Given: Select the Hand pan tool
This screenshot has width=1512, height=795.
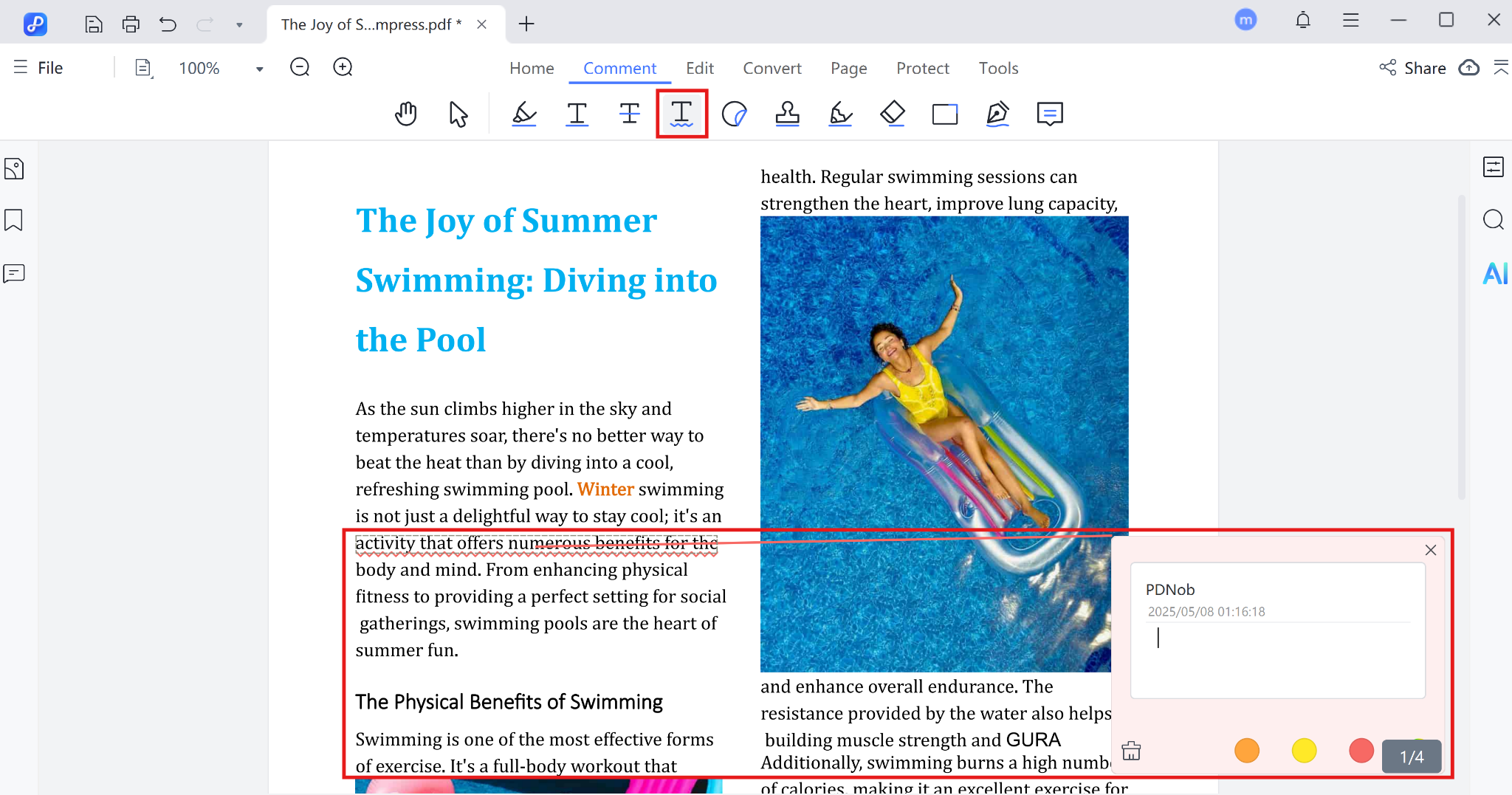Looking at the screenshot, I should tap(405, 114).
